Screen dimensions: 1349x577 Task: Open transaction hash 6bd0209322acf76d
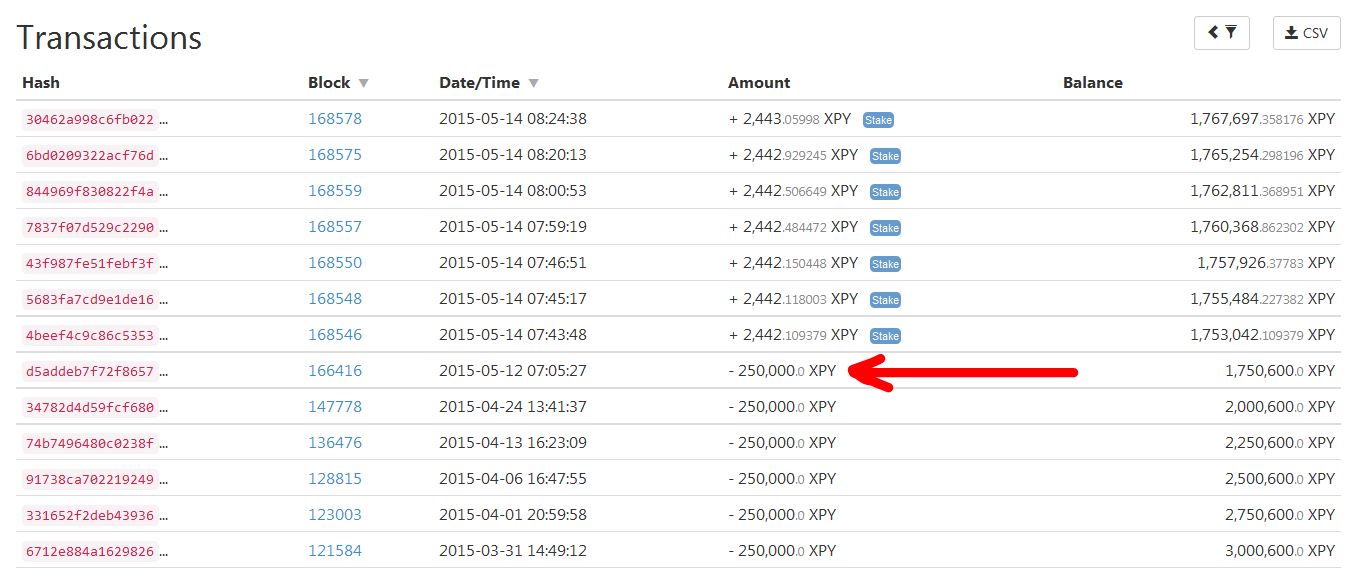click(89, 156)
